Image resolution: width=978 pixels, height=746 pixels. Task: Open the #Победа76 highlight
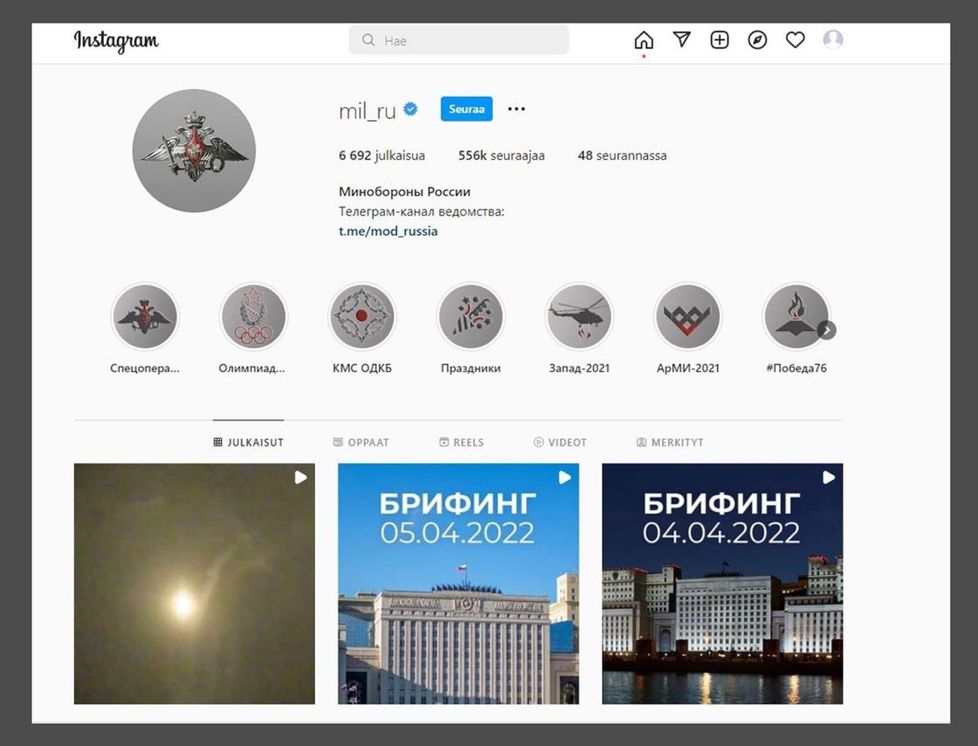pos(796,315)
